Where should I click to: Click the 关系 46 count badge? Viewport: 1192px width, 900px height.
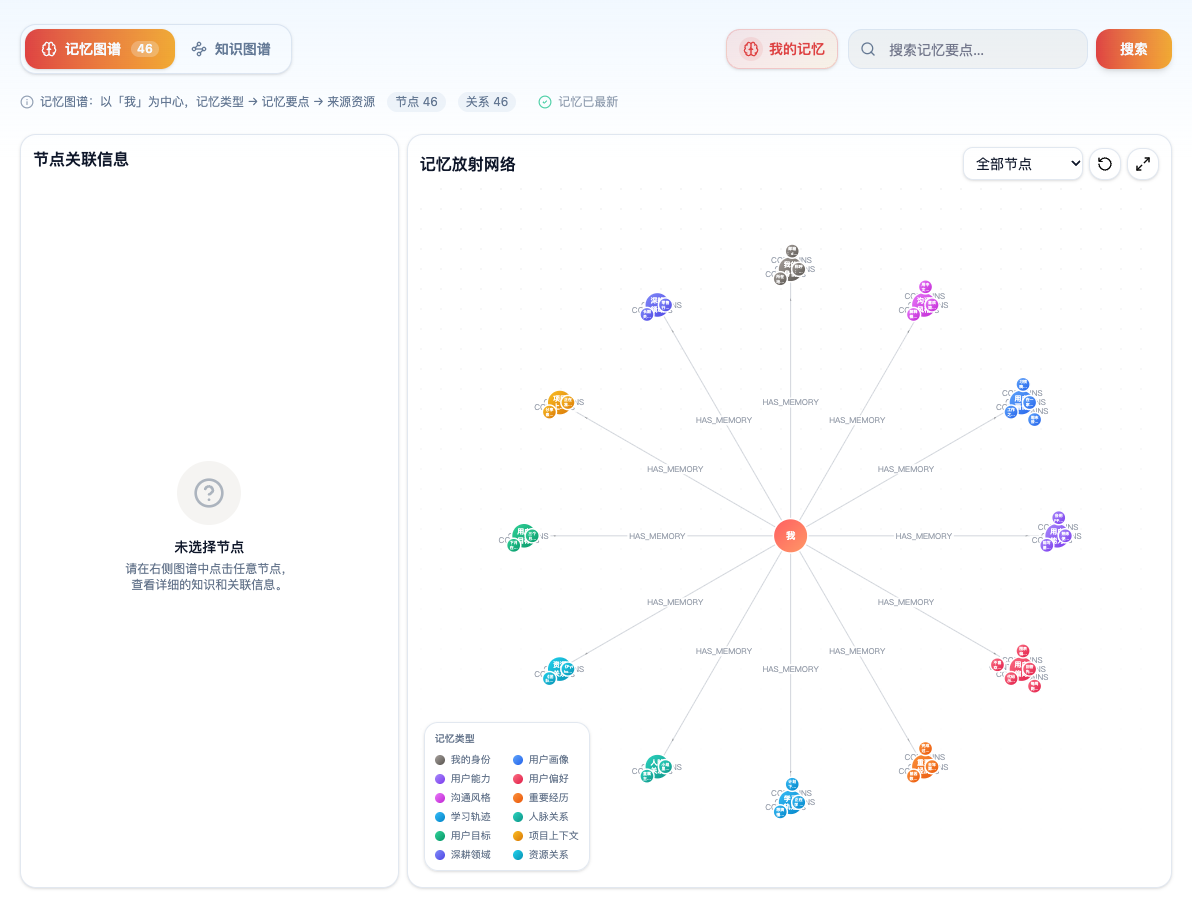tap(487, 102)
